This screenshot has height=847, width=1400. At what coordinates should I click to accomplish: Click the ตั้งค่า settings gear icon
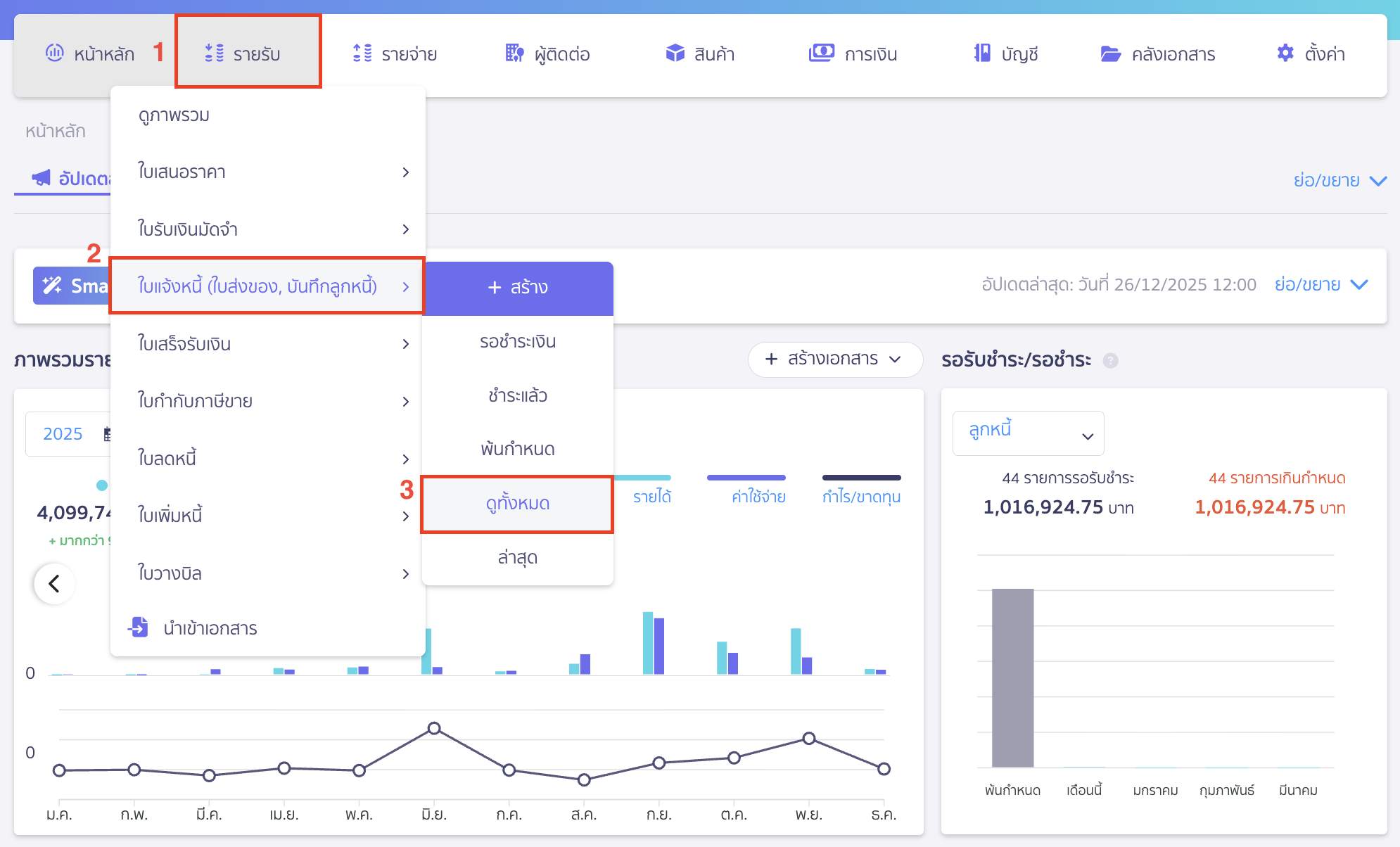[x=1285, y=53]
